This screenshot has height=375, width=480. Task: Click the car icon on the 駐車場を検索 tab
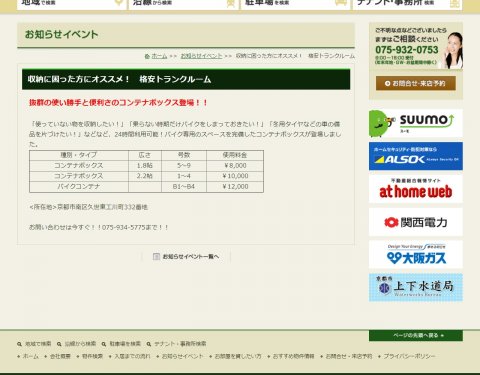(341, 3)
